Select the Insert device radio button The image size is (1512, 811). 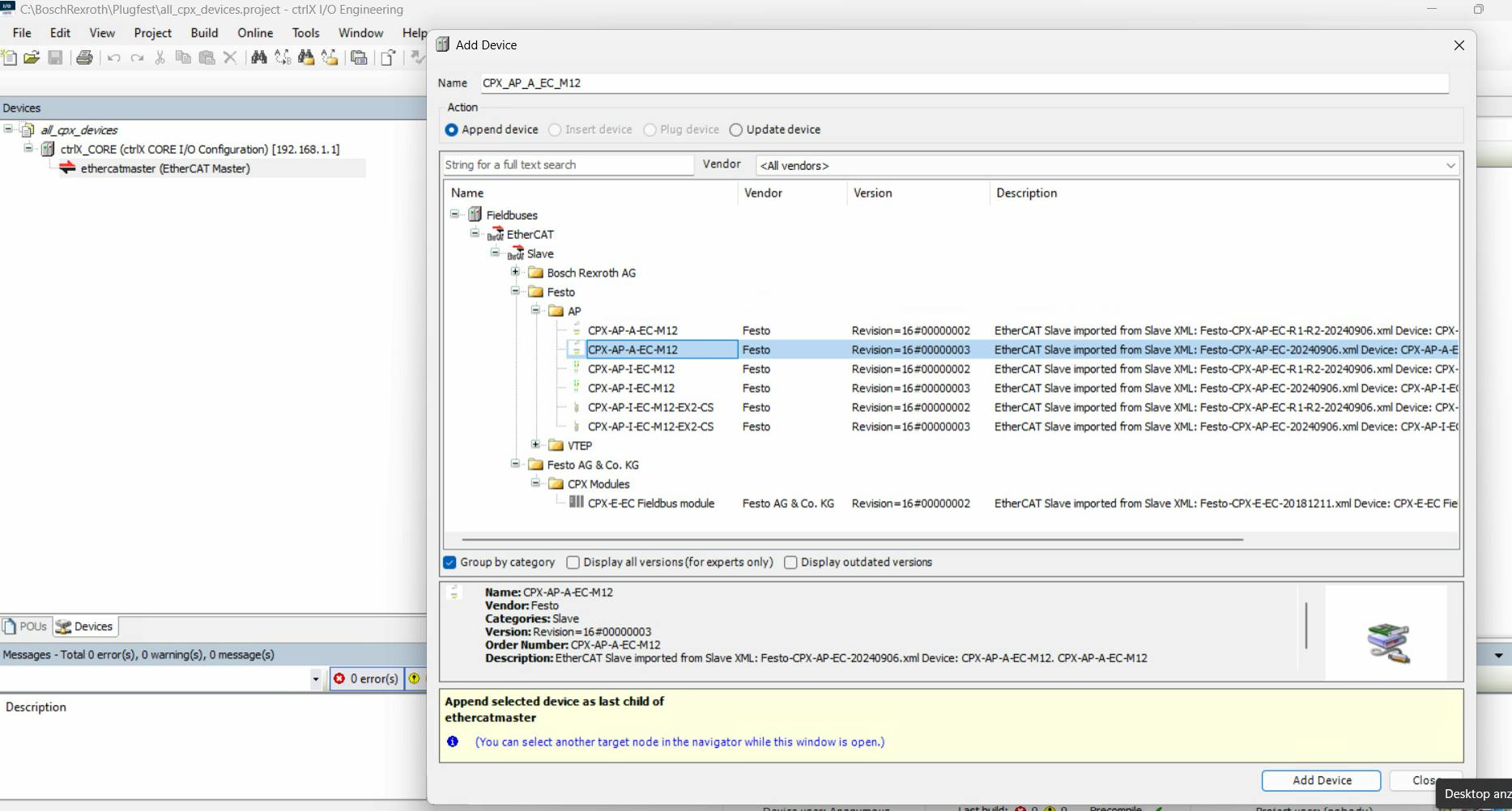pos(555,130)
